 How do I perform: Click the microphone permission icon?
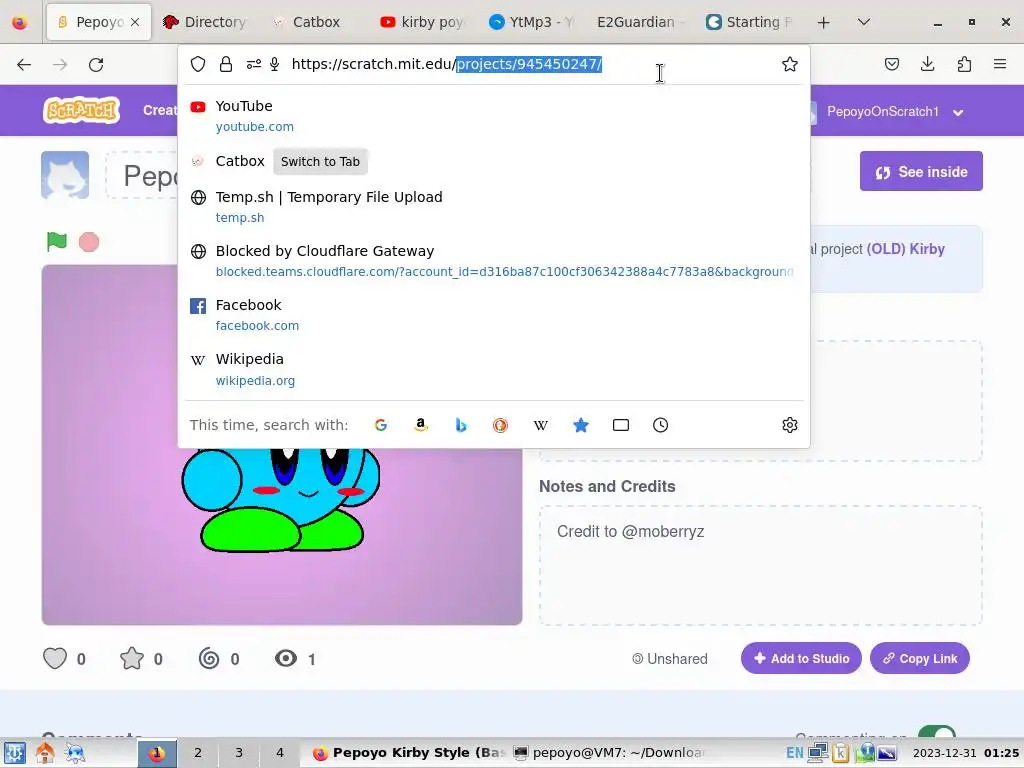point(275,64)
